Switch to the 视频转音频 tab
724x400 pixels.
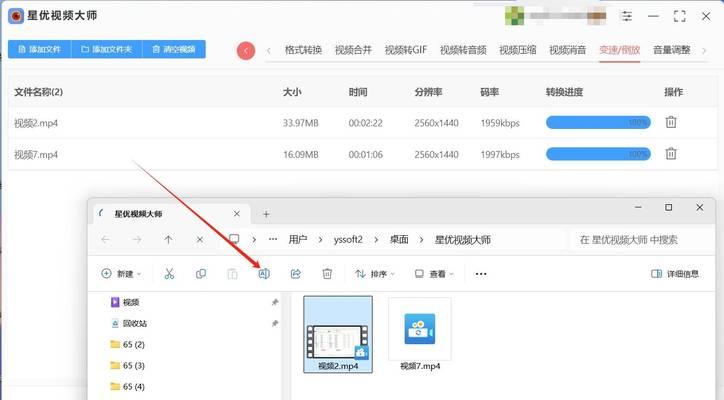click(x=463, y=50)
